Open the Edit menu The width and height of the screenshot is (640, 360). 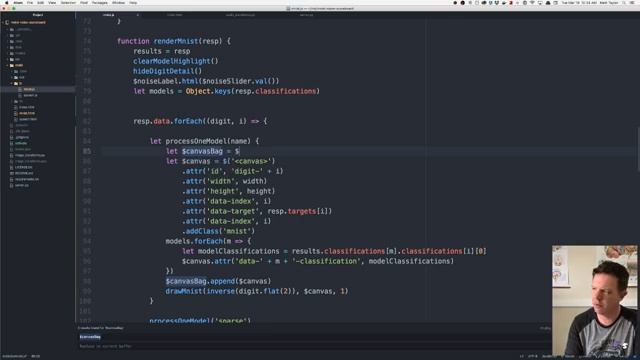pyautogui.click(x=40, y=2)
